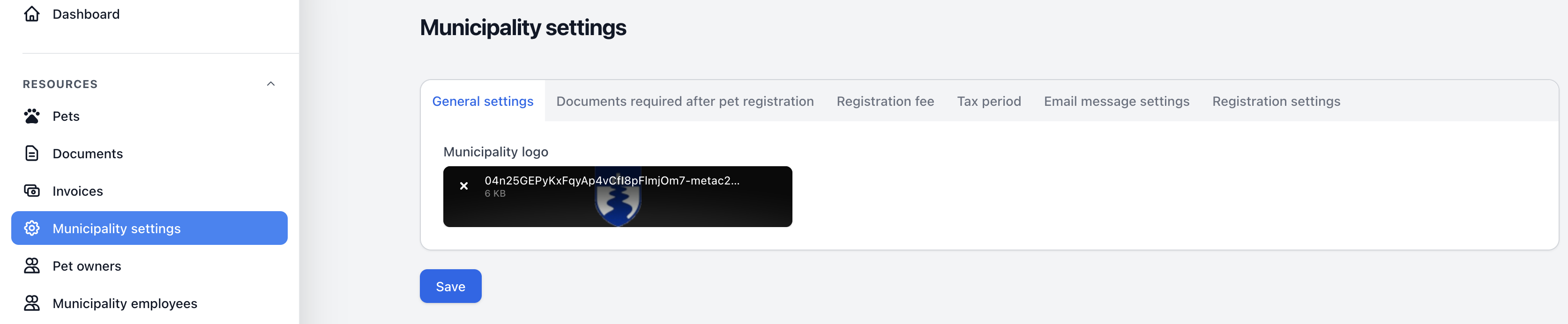
Task: Click the uploaded logo file name
Action: coord(612,181)
